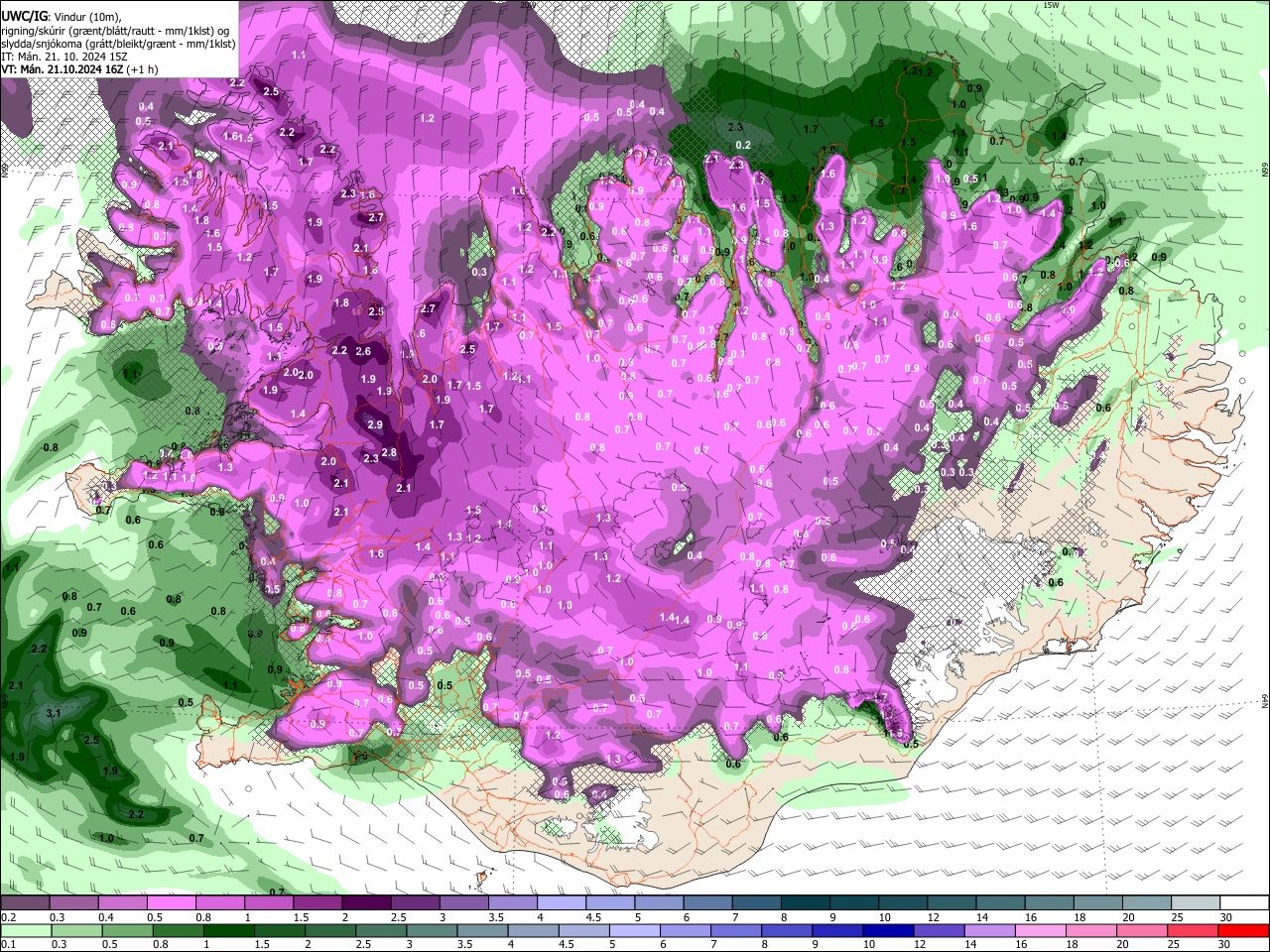
Task: Click the '0.4' label in the top legend row
Action: [x=106, y=917]
